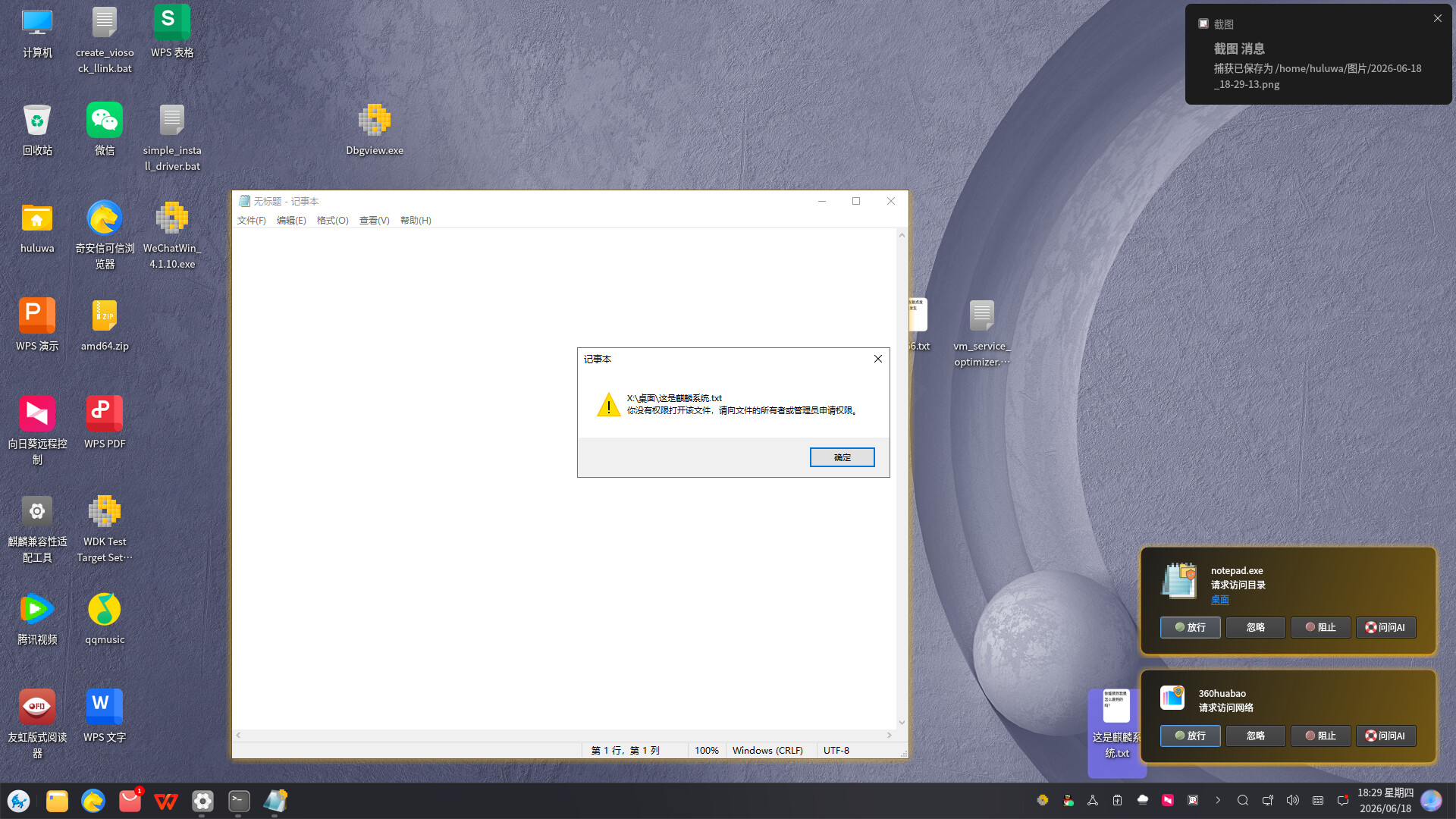Launch 奇安信可信浏览器 desktop shortcut
The image size is (1456, 819).
point(105,235)
